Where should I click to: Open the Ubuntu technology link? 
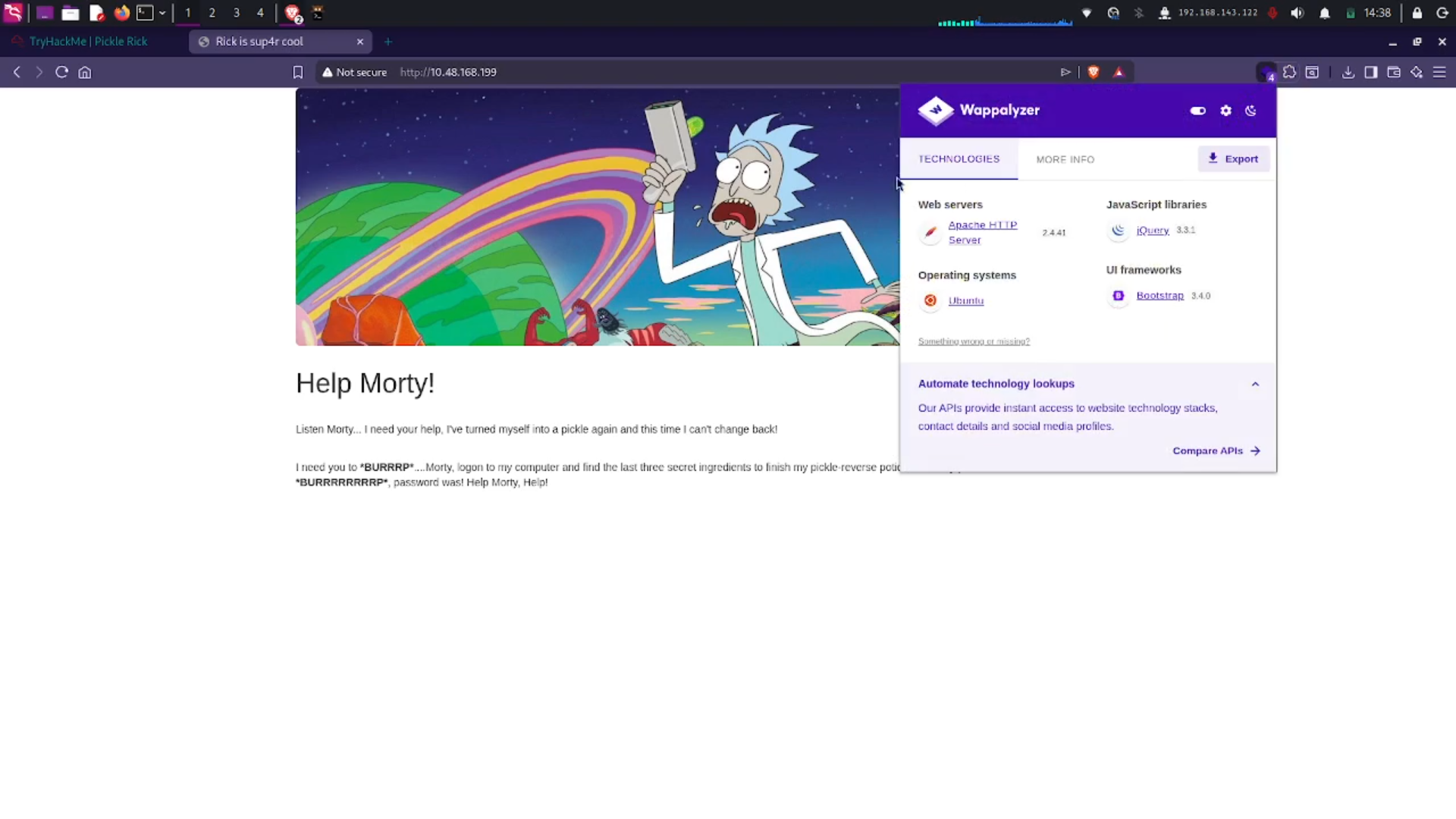tap(966, 300)
